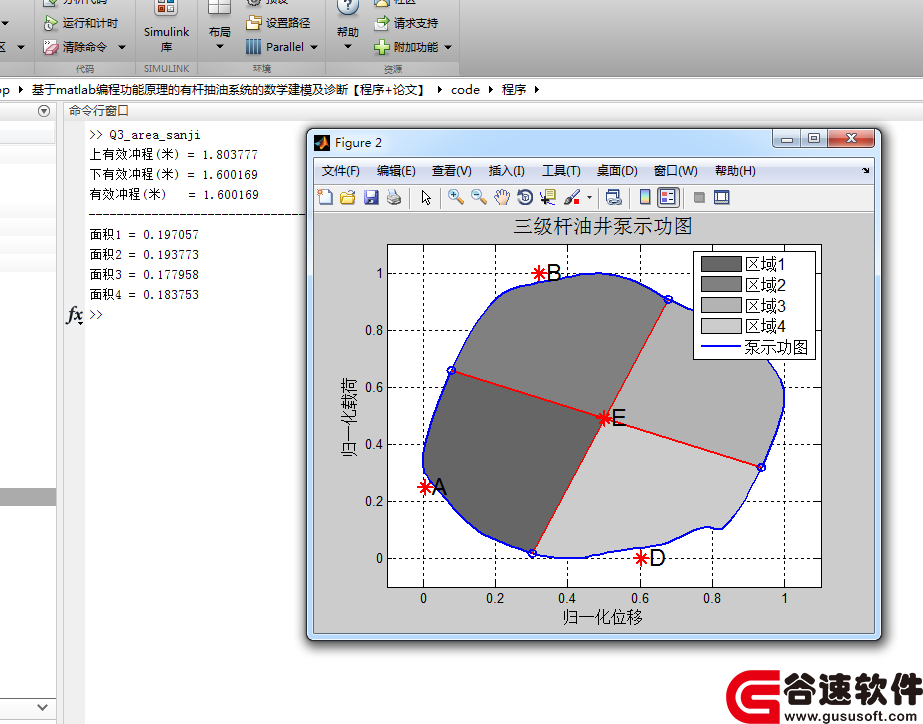923x724 pixels.
Task: Dock Figure 2 using the menu-bar arrow
Action: click(x=865, y=171)
